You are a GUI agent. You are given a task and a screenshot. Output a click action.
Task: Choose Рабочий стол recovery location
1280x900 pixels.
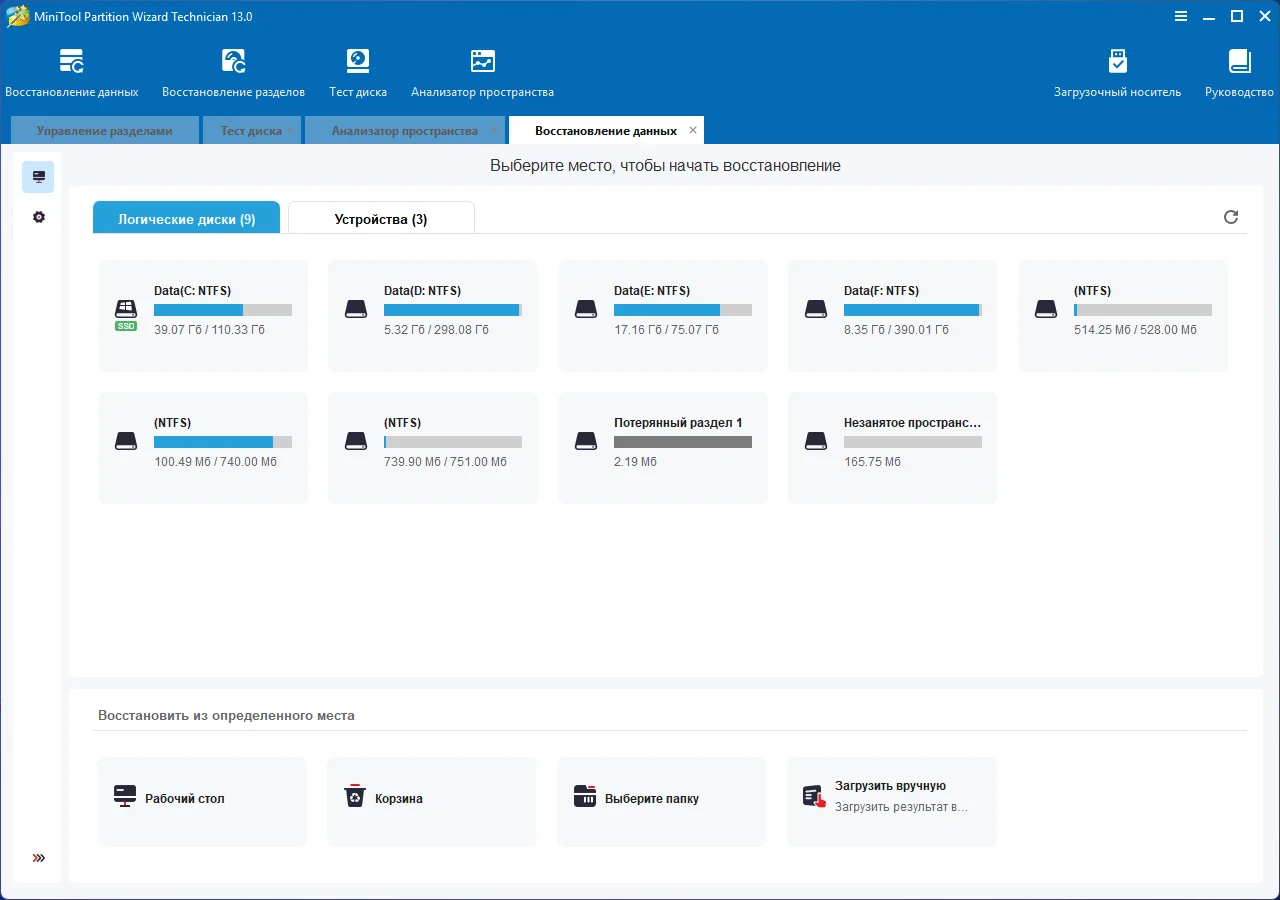pos(202,799)
